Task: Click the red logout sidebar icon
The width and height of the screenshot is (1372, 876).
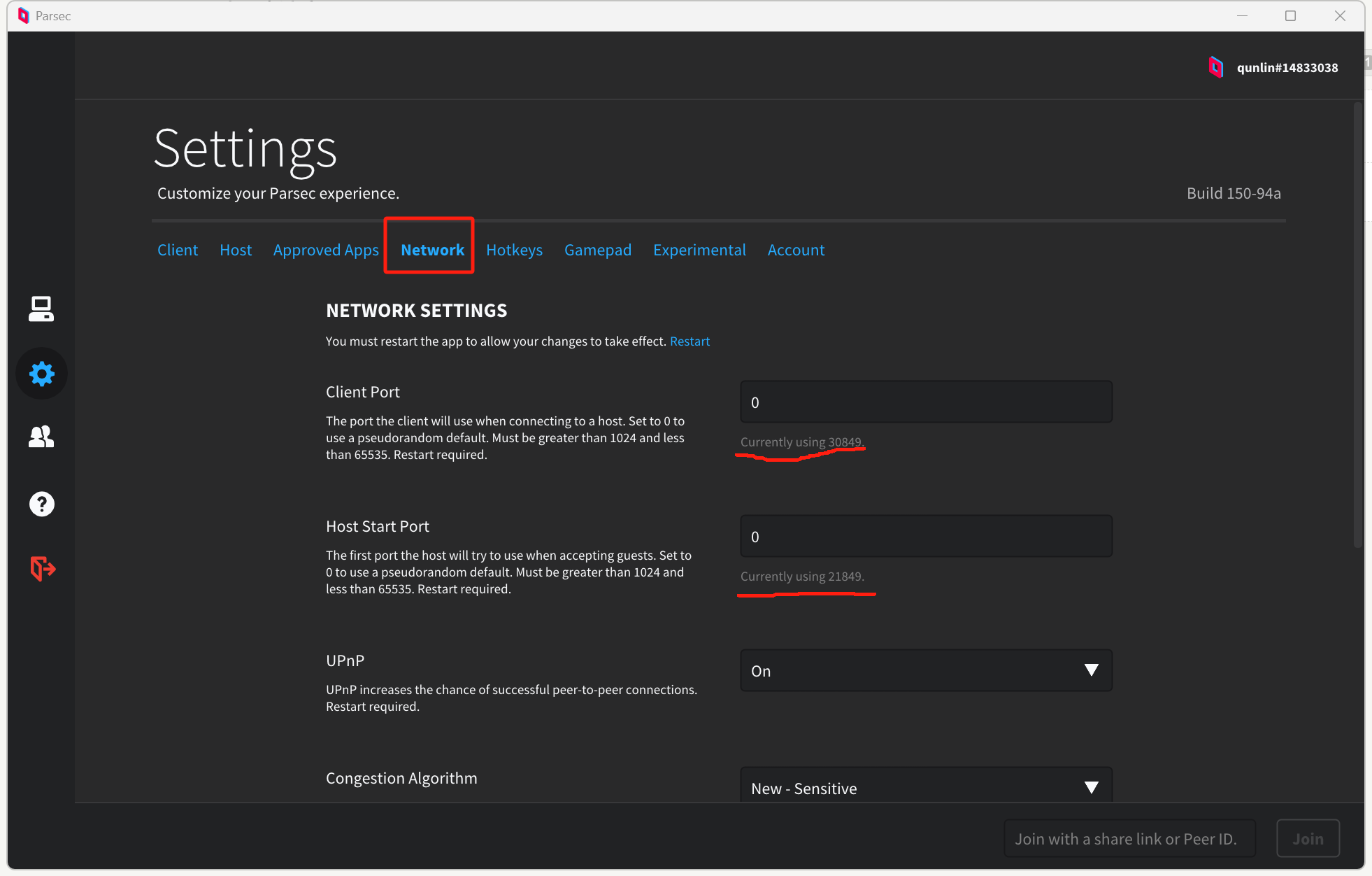Action: pyautogui.click(x=42, y=568)
